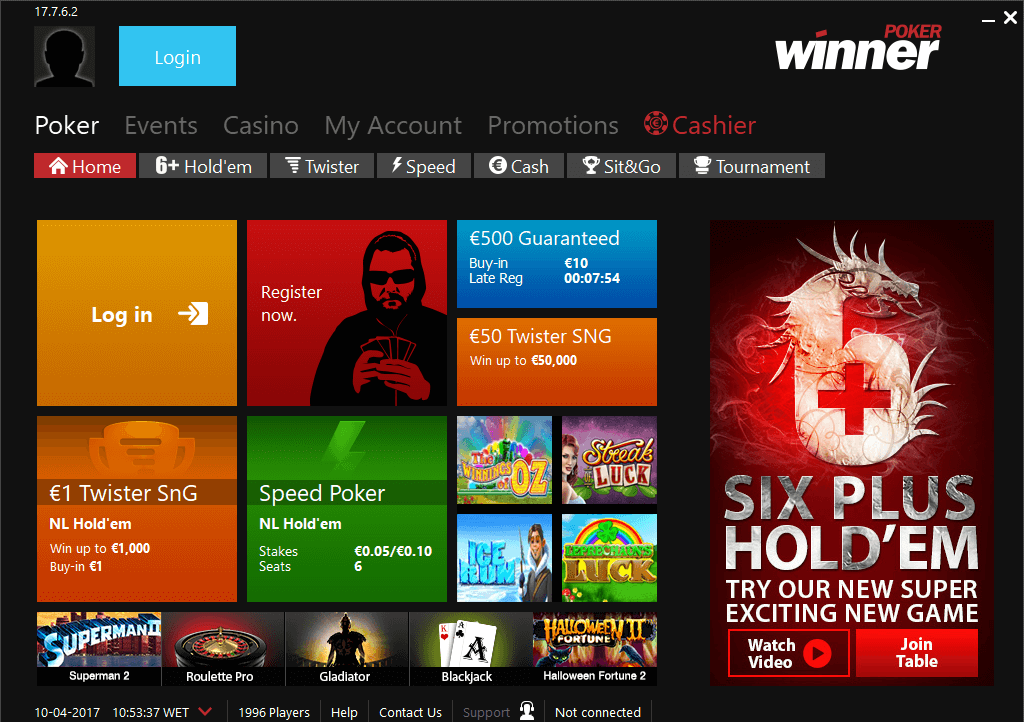Click the Cashier chip icon
1024x722 pixels.
(656, 123)
